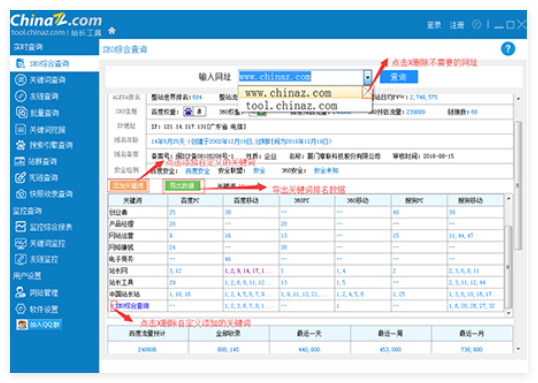Viewport: 538px width, 383px height.
Task: Click the 关键词 column header
Action: pos(138,200)
